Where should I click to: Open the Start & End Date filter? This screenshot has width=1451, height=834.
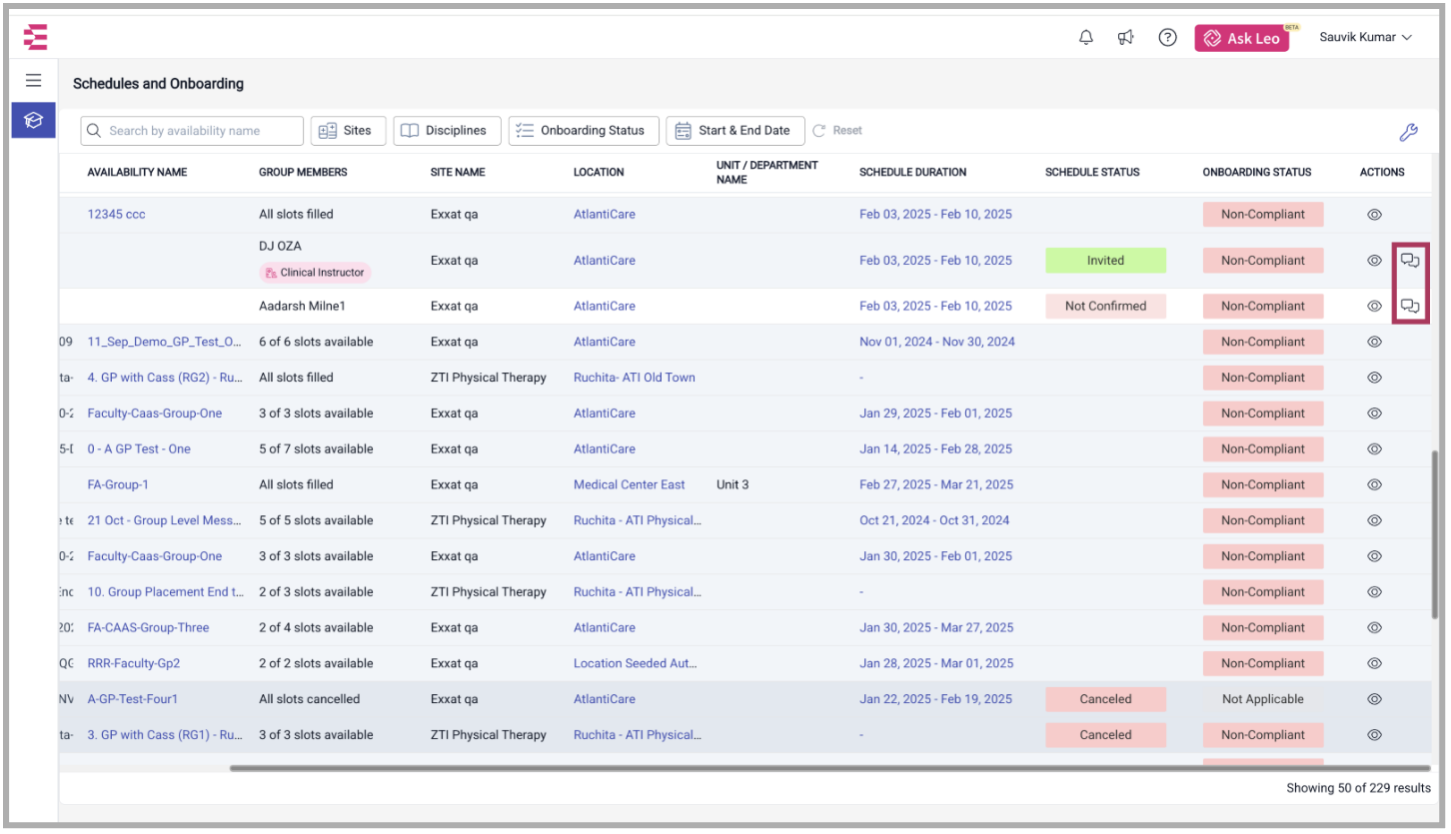pyautogui.click(x=734, y=131)
